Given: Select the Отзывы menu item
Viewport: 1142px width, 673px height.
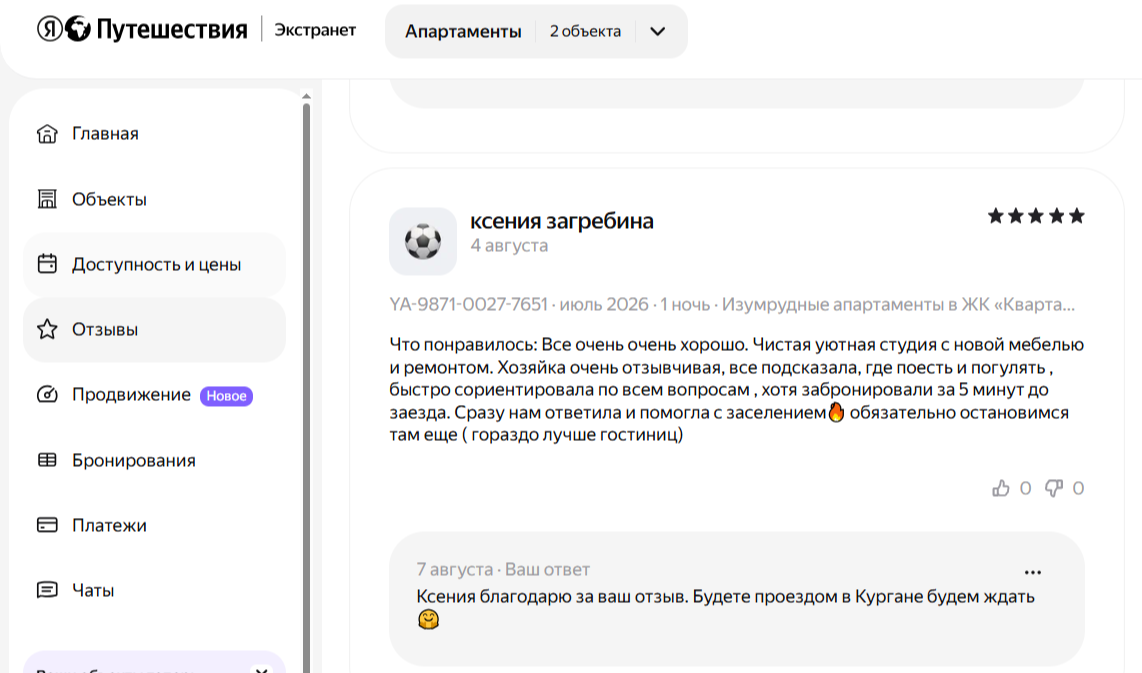Looking at the screenshot, I should [154, 329].
